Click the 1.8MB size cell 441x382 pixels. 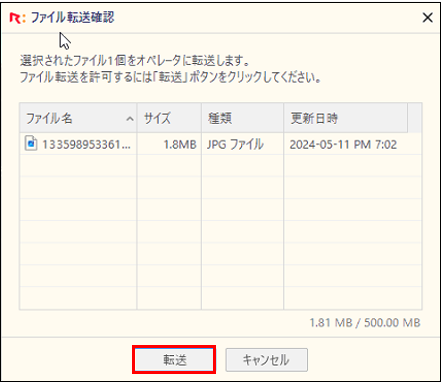tap(180, 145)
